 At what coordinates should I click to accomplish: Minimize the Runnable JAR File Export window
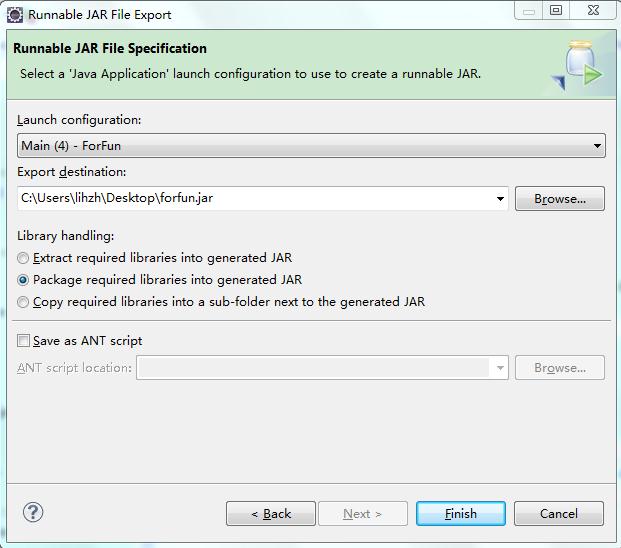tap(531, 11)
